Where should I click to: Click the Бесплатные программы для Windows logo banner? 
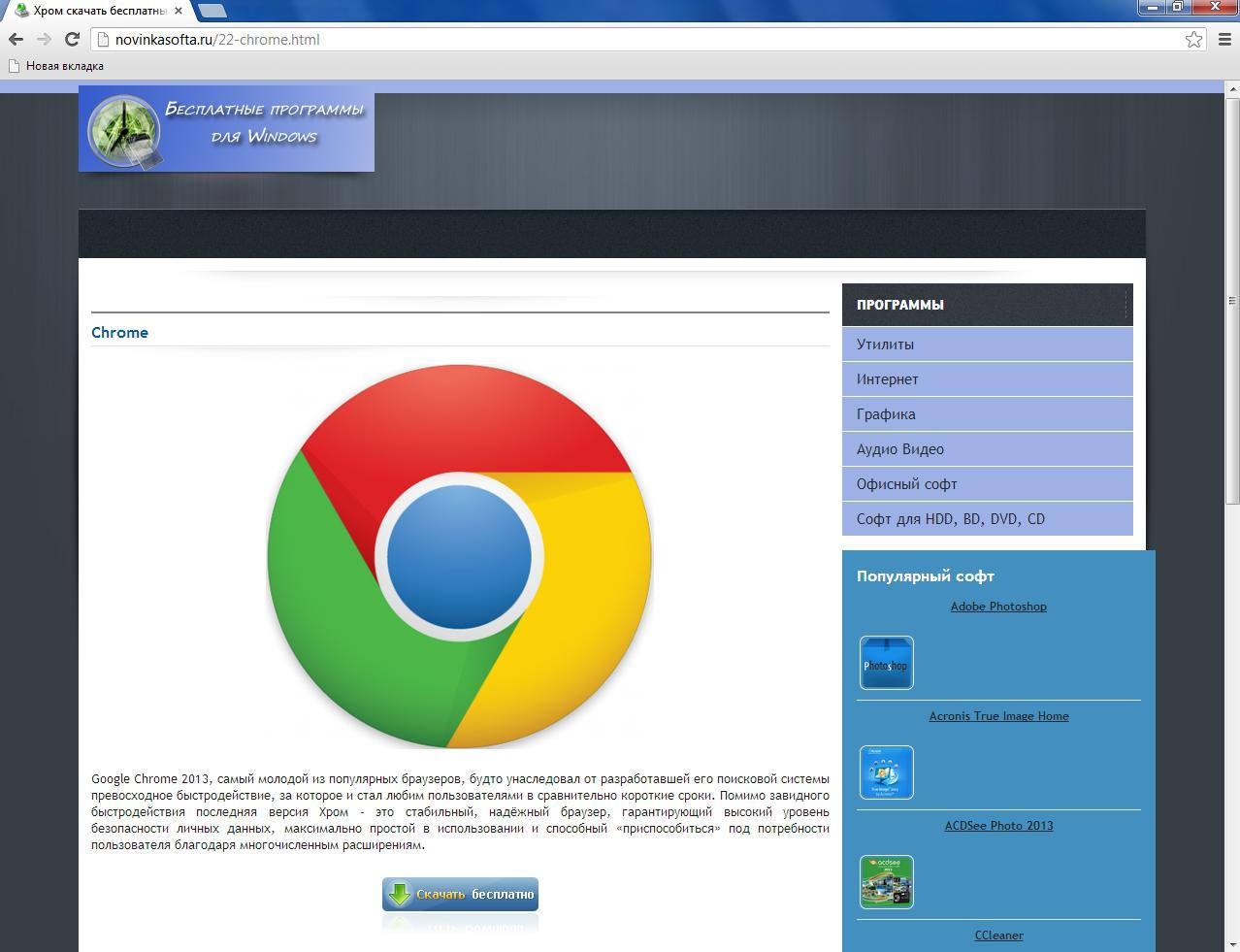tap(226, 129)
